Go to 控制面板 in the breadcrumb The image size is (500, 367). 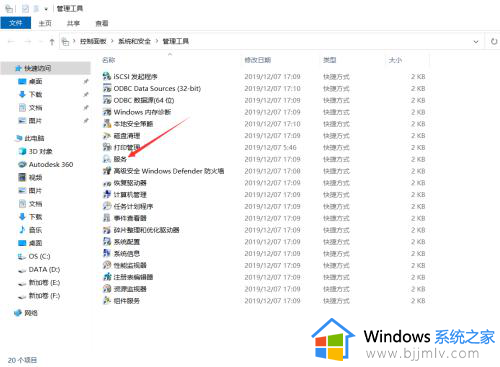93,41
